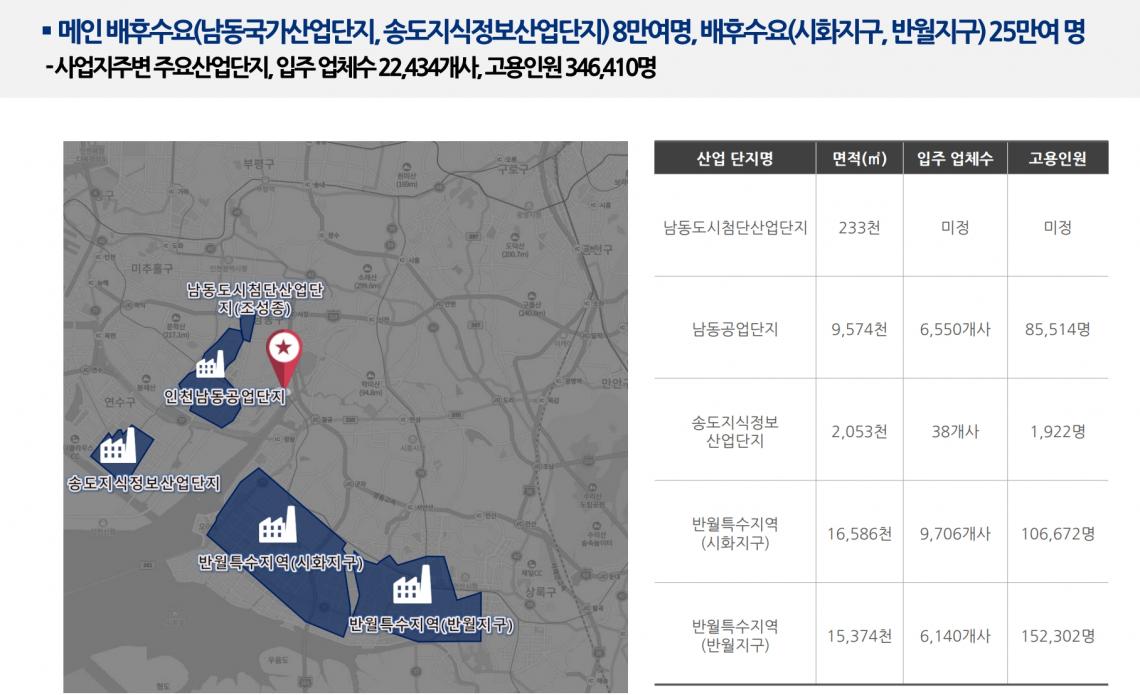Select the 고용인원 table header

pos(1055,156)
